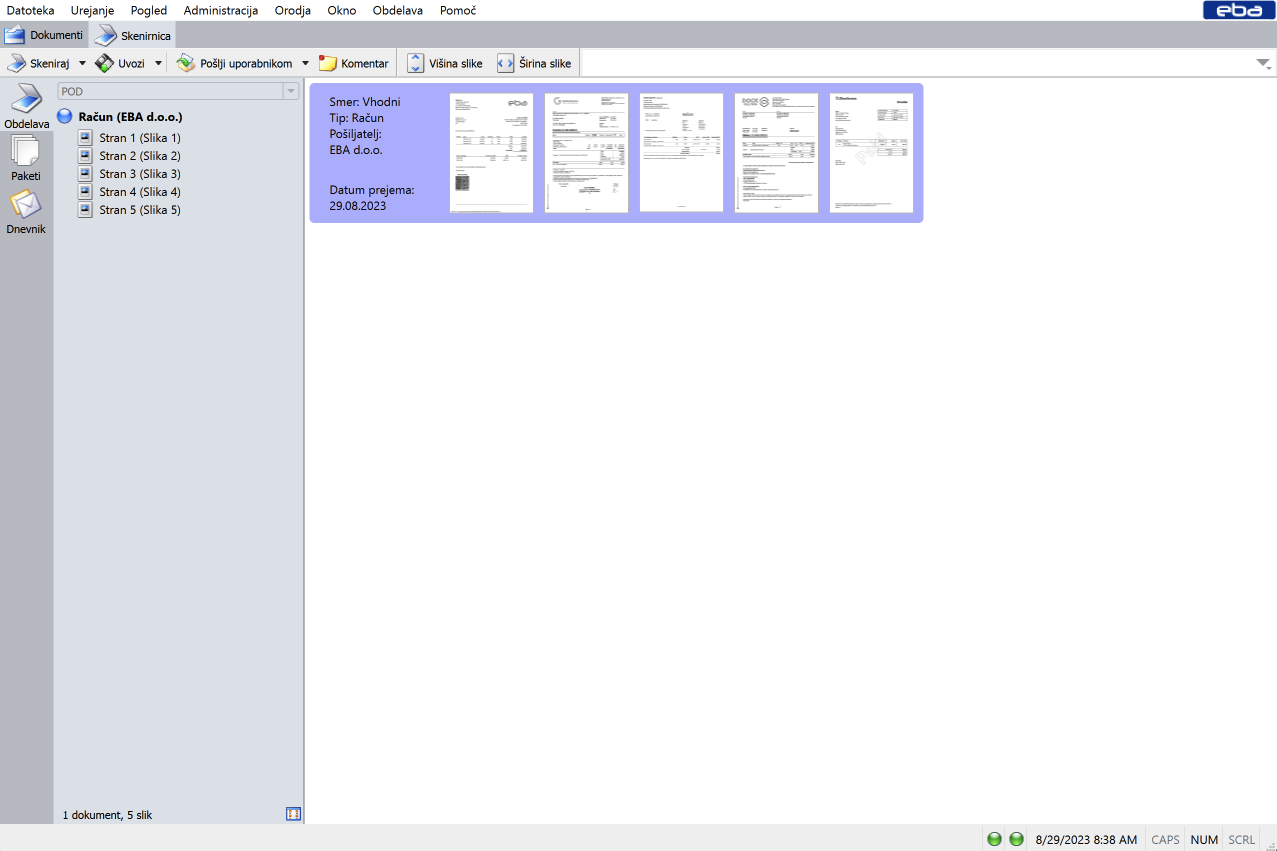Select Stran 3 (Slika 3) in the tree
The width and height of the screenshot is (1277, 851).
(x=139, y=174)
